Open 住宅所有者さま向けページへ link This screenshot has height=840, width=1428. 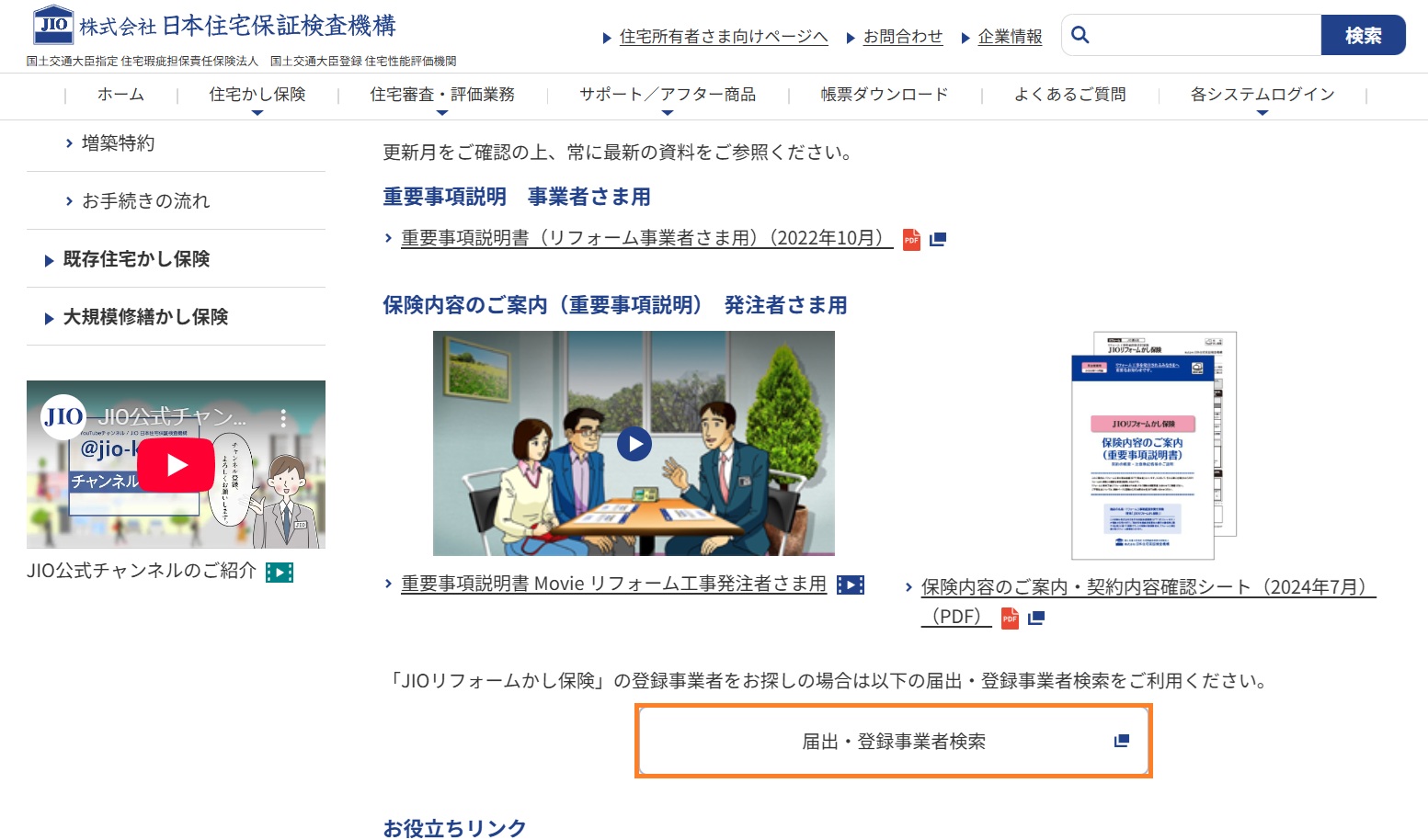point(724,37)
